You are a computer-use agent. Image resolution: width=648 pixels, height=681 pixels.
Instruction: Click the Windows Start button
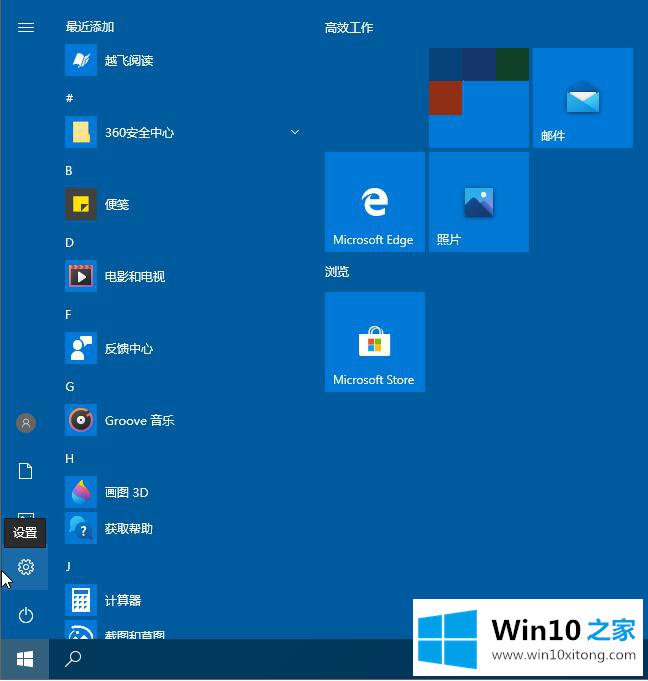pos(25,659)
